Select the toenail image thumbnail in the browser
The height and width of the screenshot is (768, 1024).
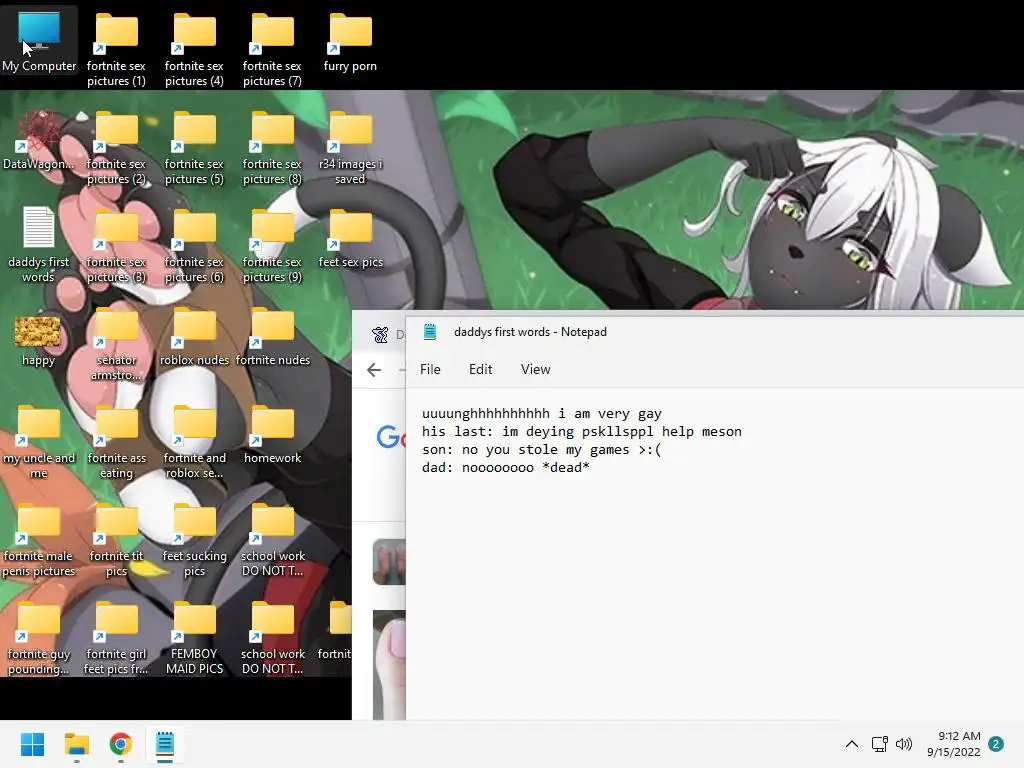(389, 665)
